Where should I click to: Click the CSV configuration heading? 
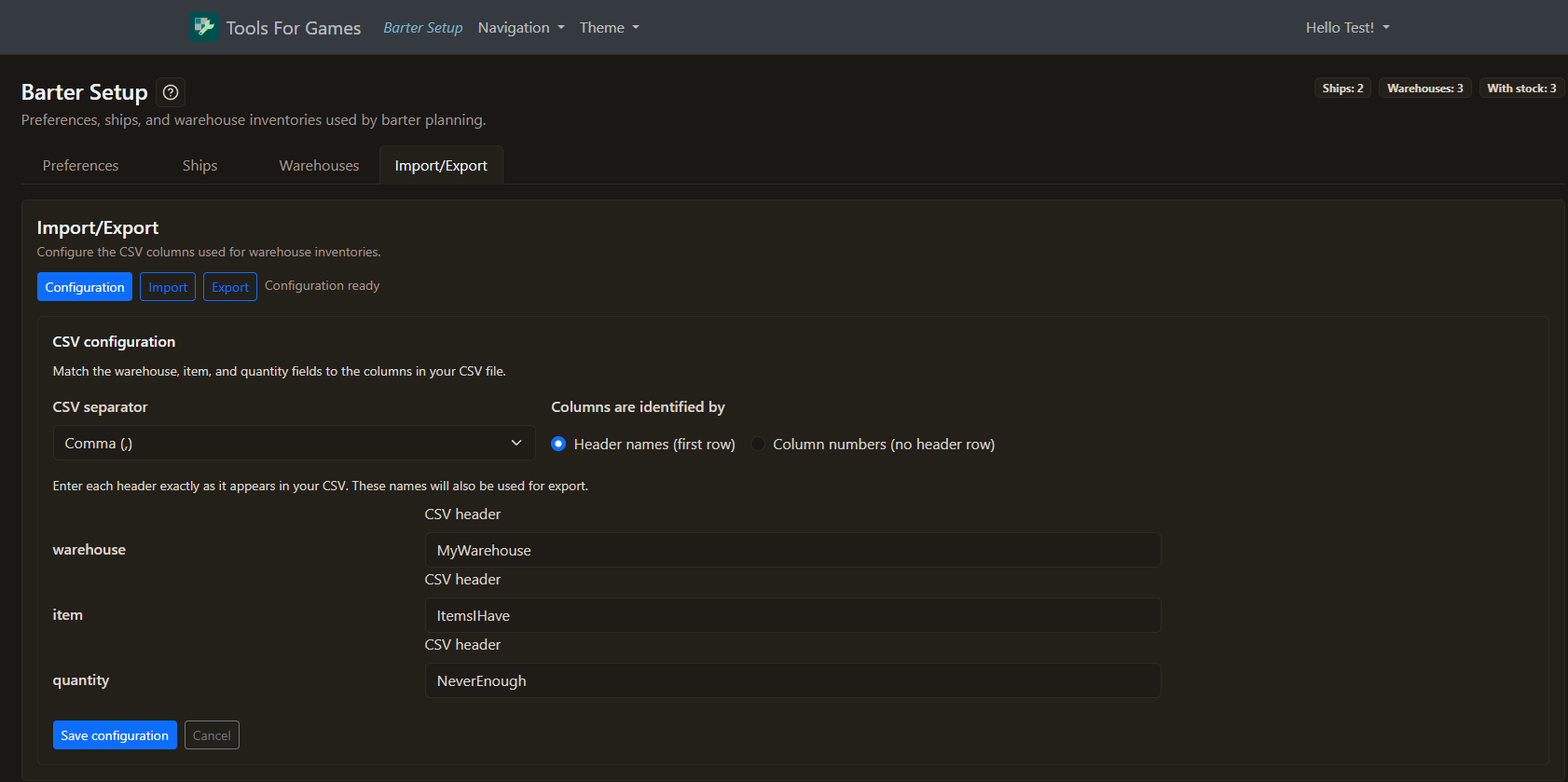tap(114, 342)
